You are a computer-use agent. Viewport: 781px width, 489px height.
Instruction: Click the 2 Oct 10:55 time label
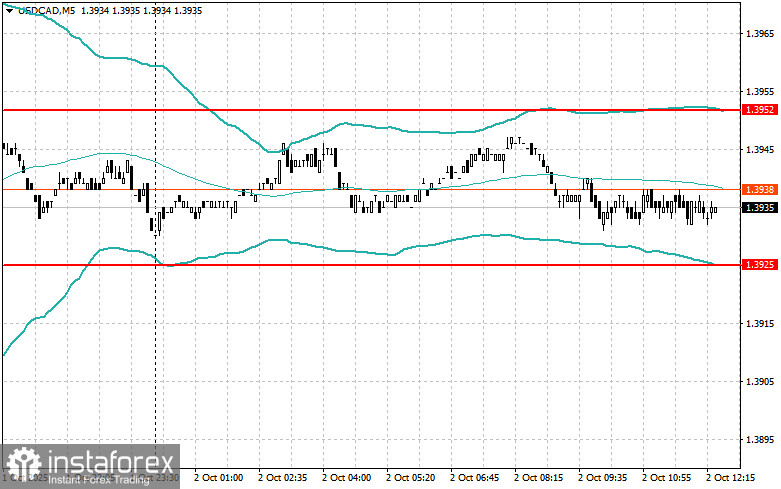[666, 478]
